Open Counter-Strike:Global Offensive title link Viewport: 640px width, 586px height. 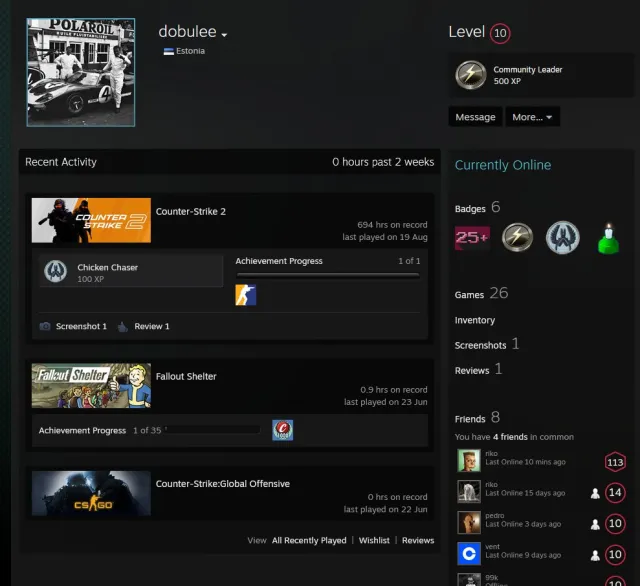[222, 484]
